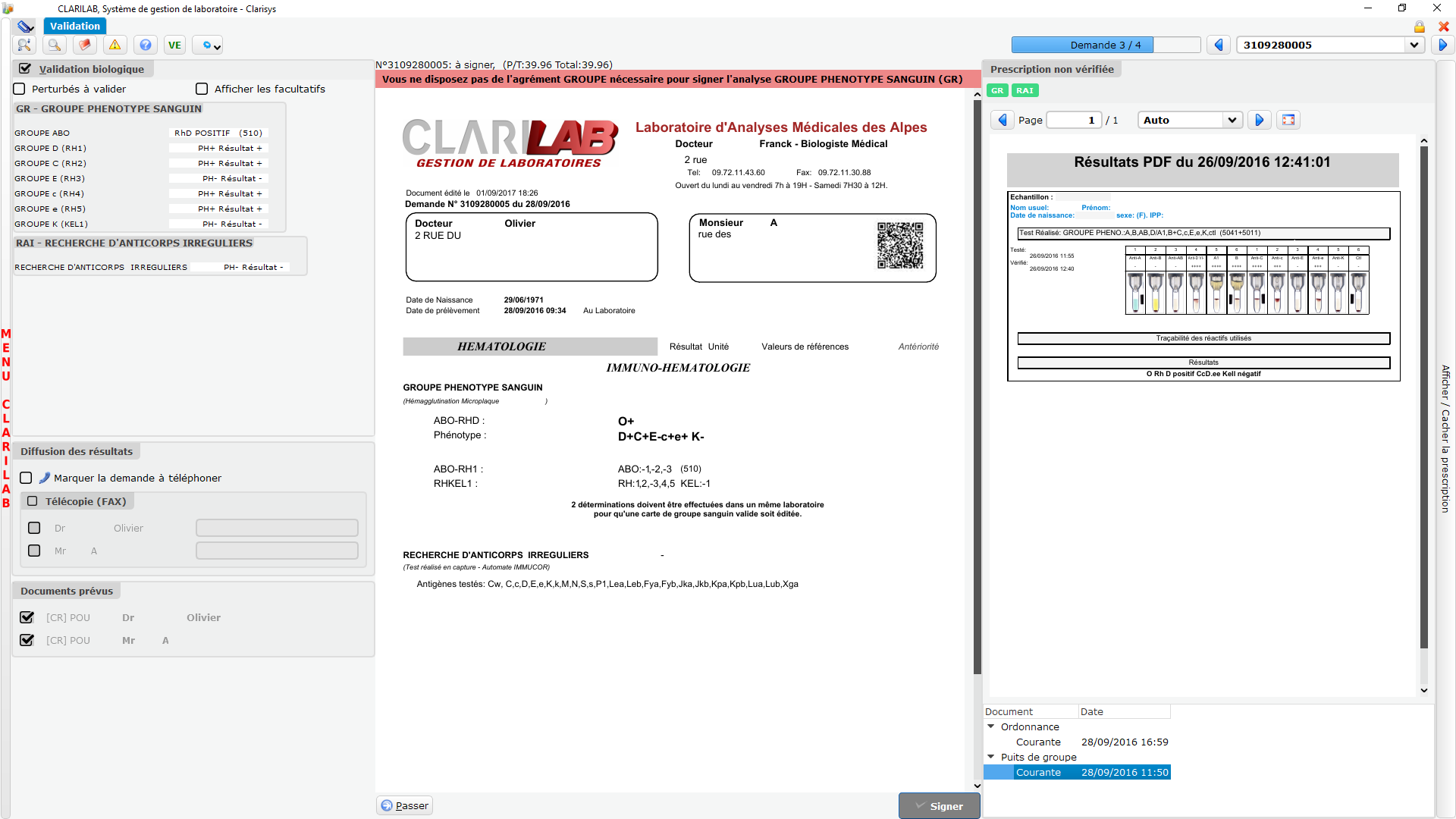Click the VE toolbar button
The image size is (1456, 819).
tap(174, 45)
